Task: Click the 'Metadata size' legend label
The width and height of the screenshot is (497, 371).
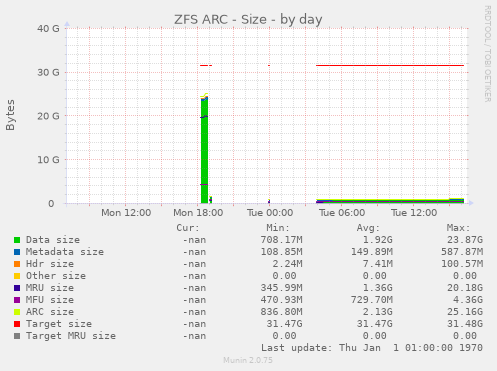Action: [65, 252]
